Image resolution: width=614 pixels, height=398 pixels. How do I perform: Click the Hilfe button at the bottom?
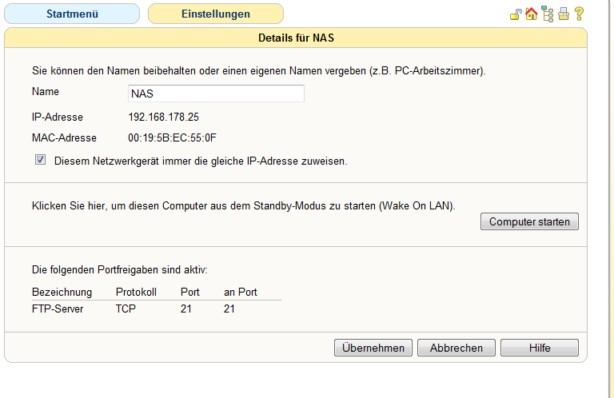[x=539, y=348]
